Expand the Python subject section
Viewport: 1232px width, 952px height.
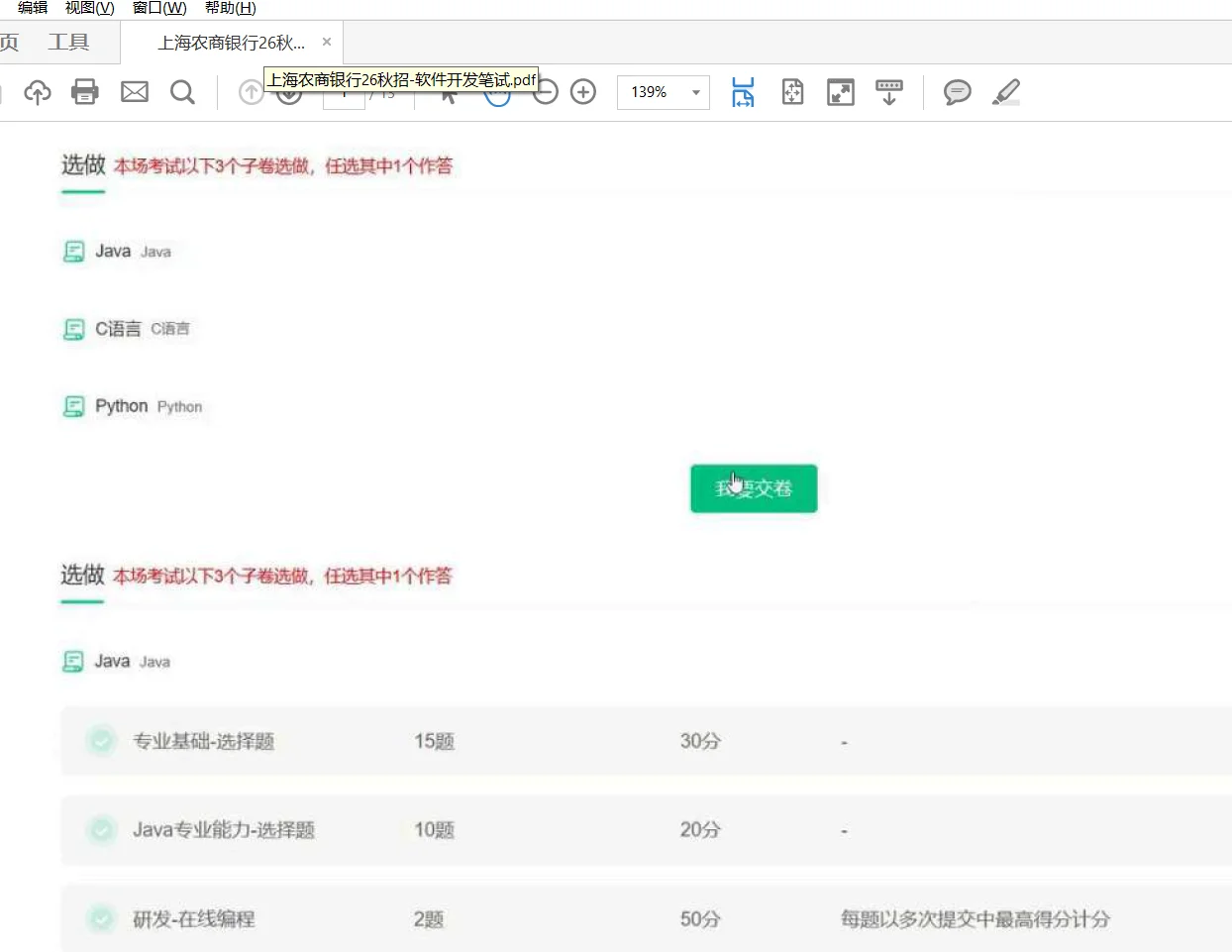[119, 405]
